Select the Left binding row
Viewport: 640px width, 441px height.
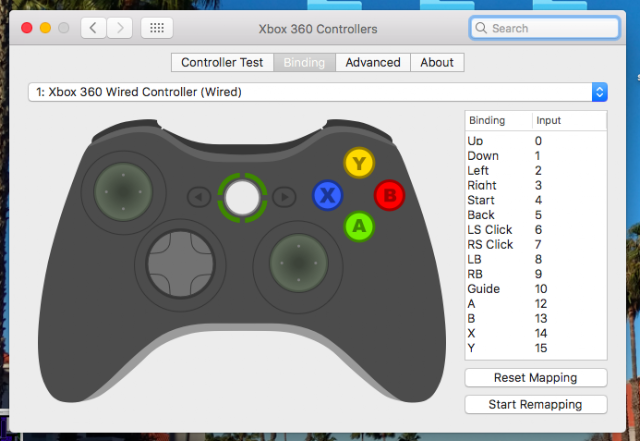(536, 170)
